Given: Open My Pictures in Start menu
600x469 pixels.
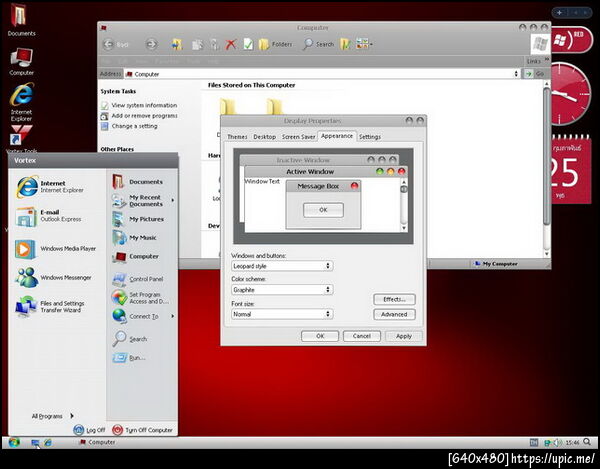Looking at the screenshot, I should [x=138, y=219].
